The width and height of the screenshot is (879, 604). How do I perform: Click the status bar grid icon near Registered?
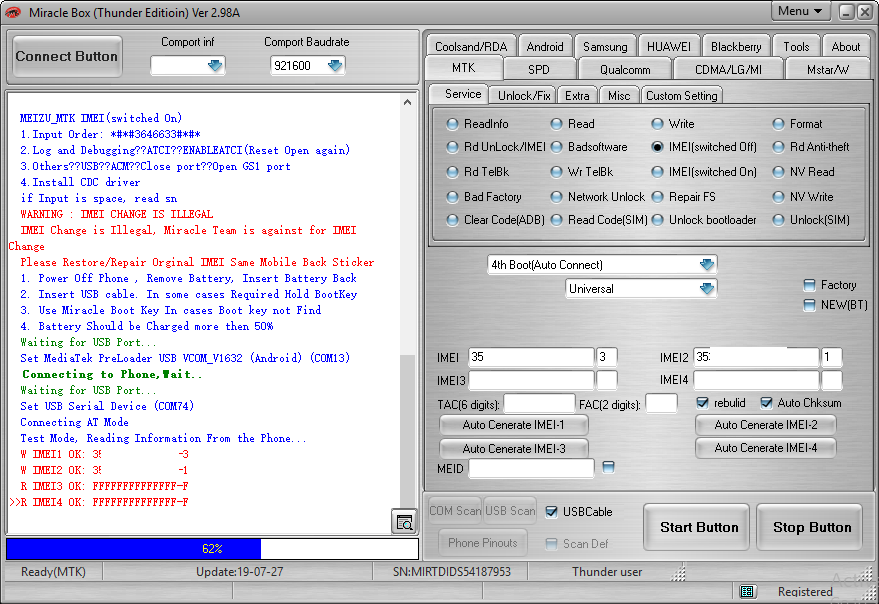pyautogui.click(x=746, y=591)
